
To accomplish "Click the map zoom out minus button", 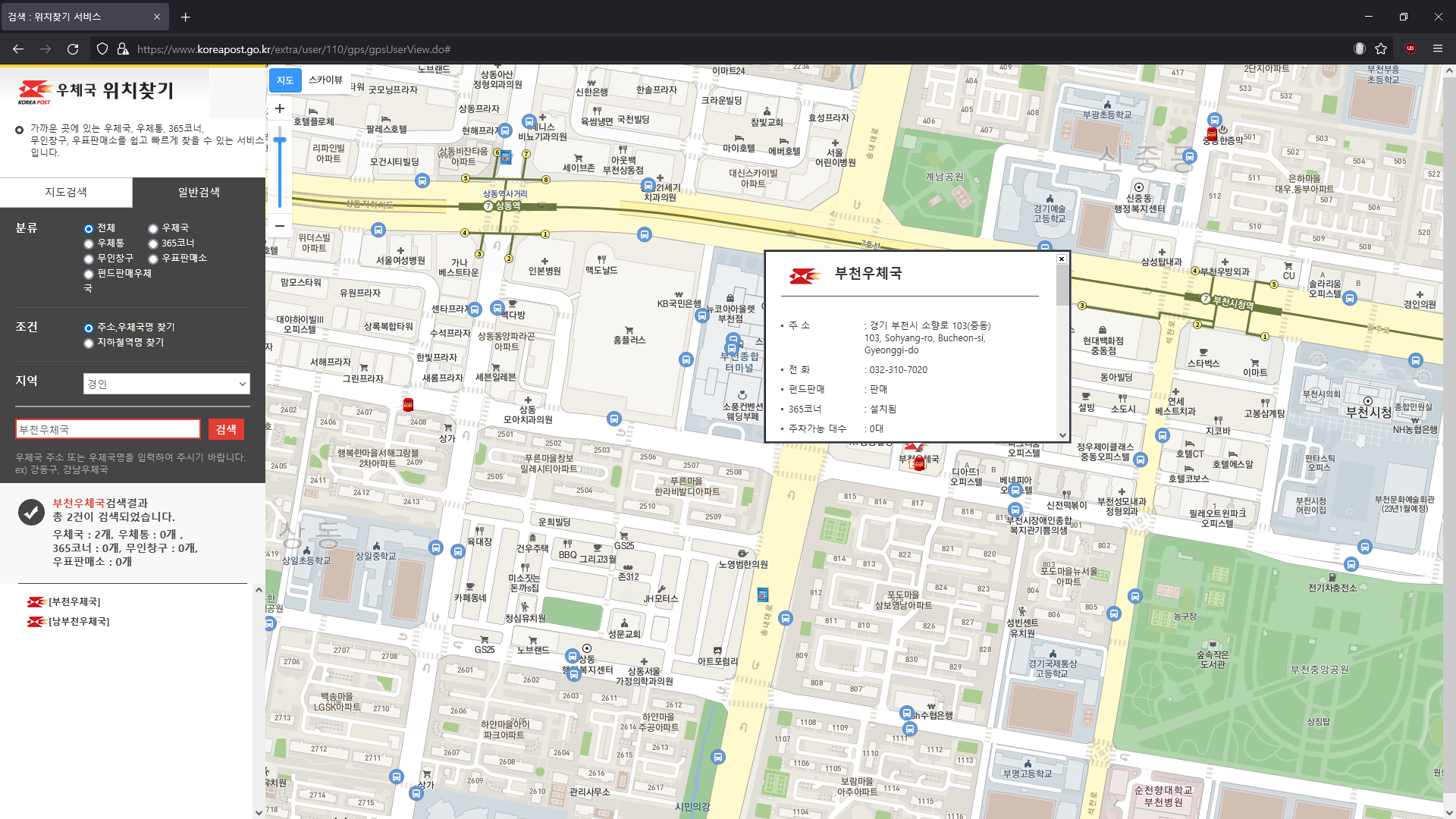I will (280, 225).
